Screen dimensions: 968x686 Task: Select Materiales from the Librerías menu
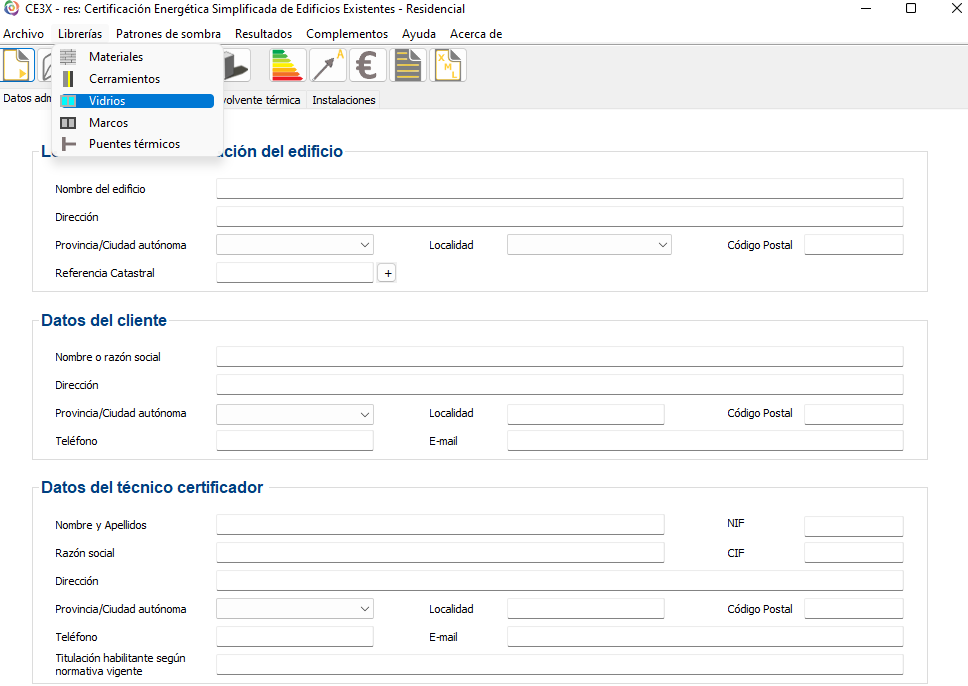tap(116, 57)
